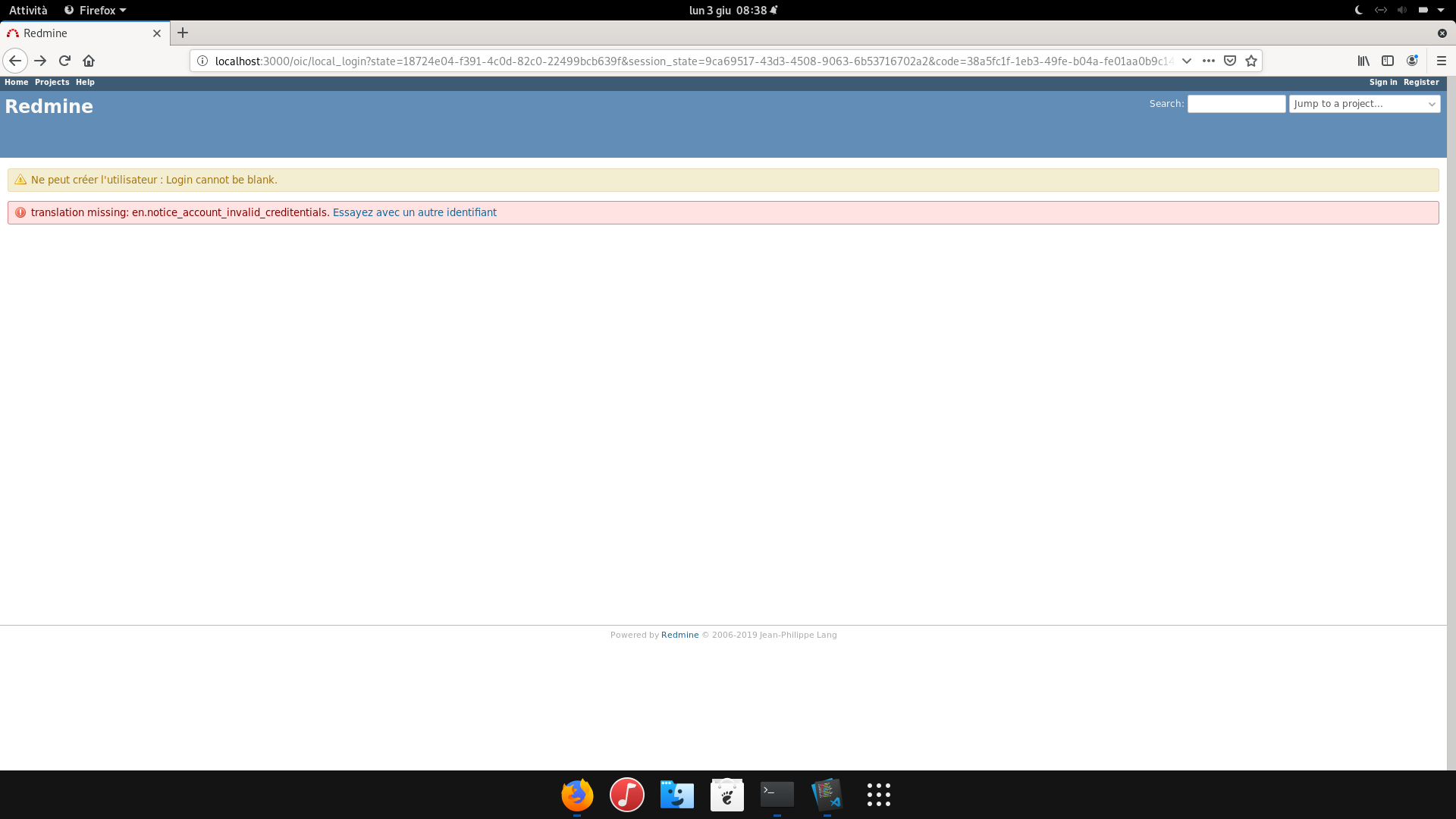Expand the address bar history dropdown
The width and height of the screenshot is (1456, 819).
[x=1187, y=61]
